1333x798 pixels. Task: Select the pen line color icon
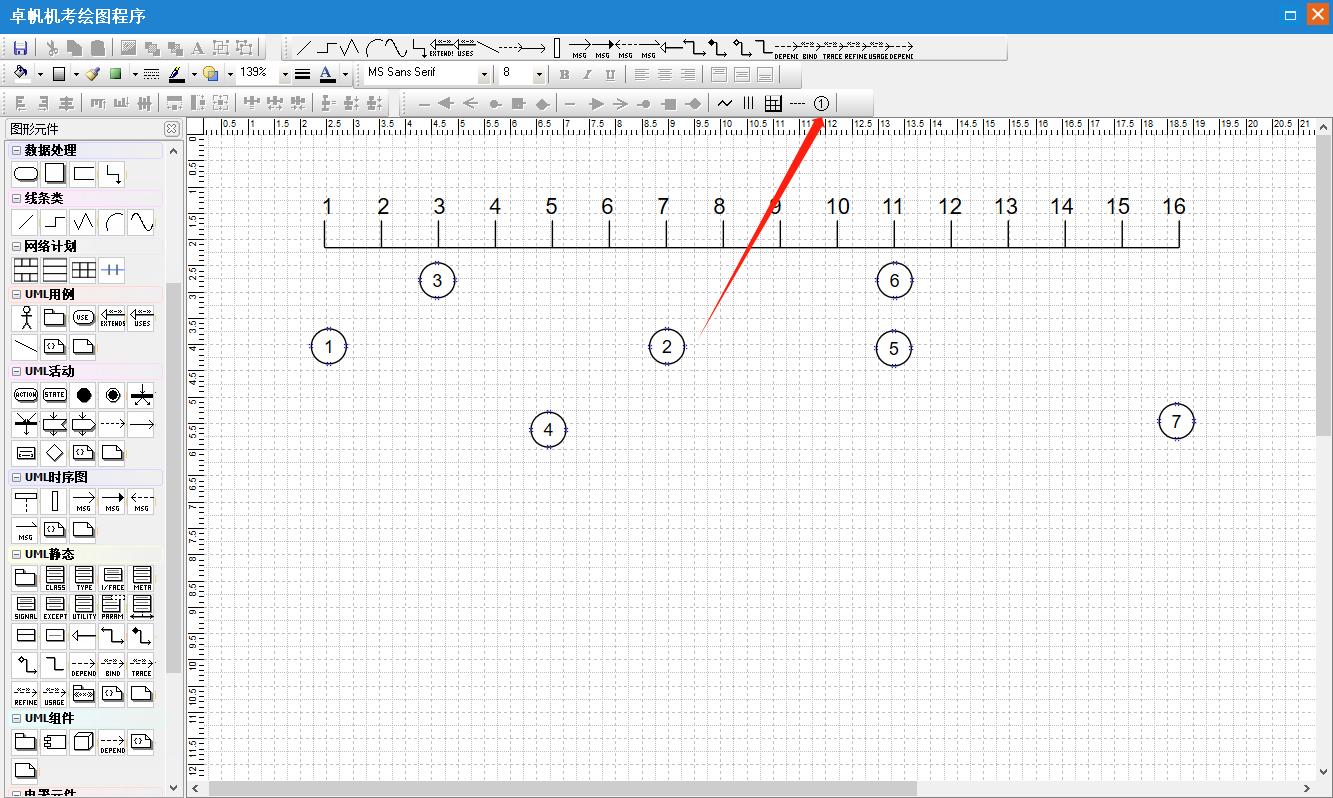176,74
